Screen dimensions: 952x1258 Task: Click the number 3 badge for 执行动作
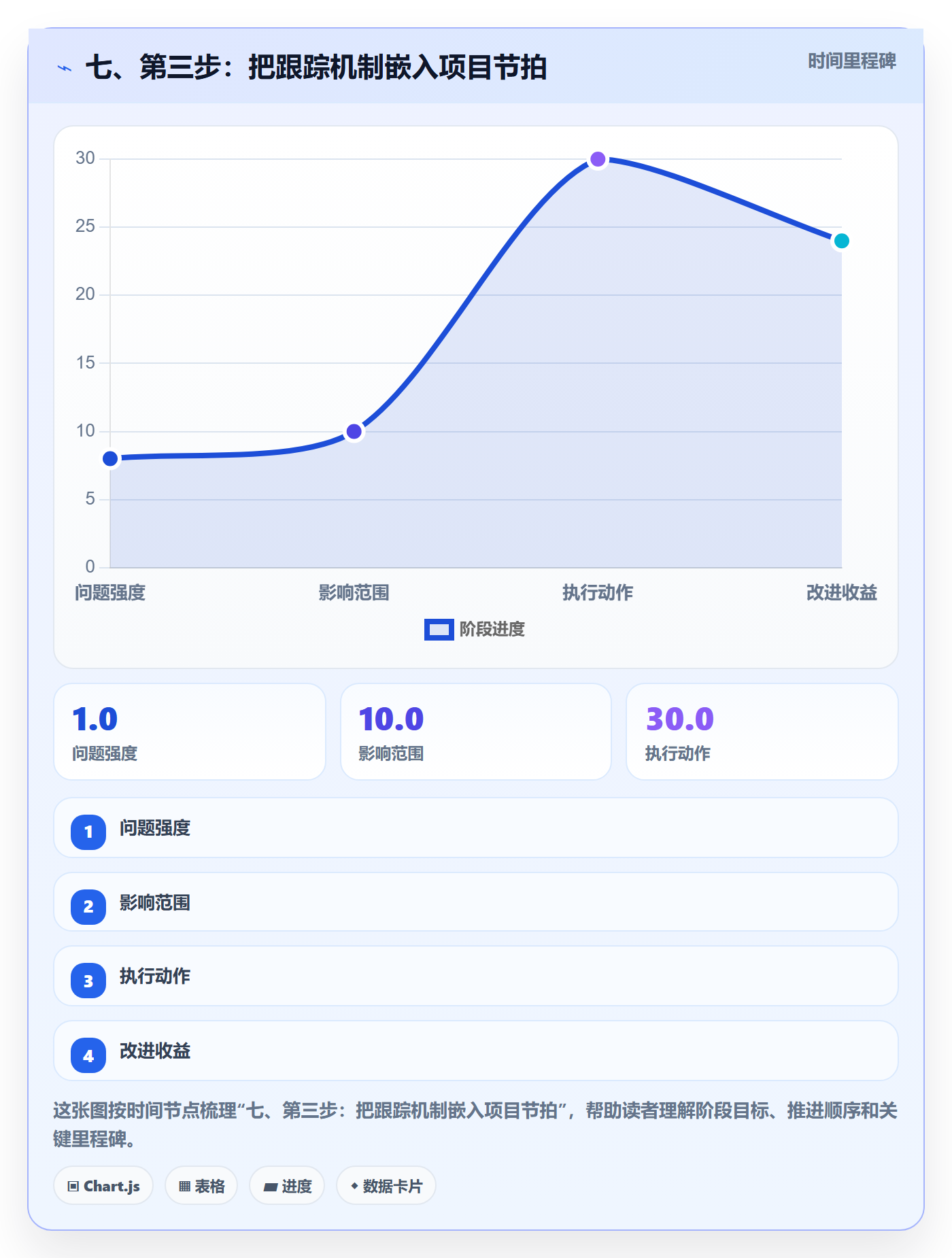coord(88,981)
